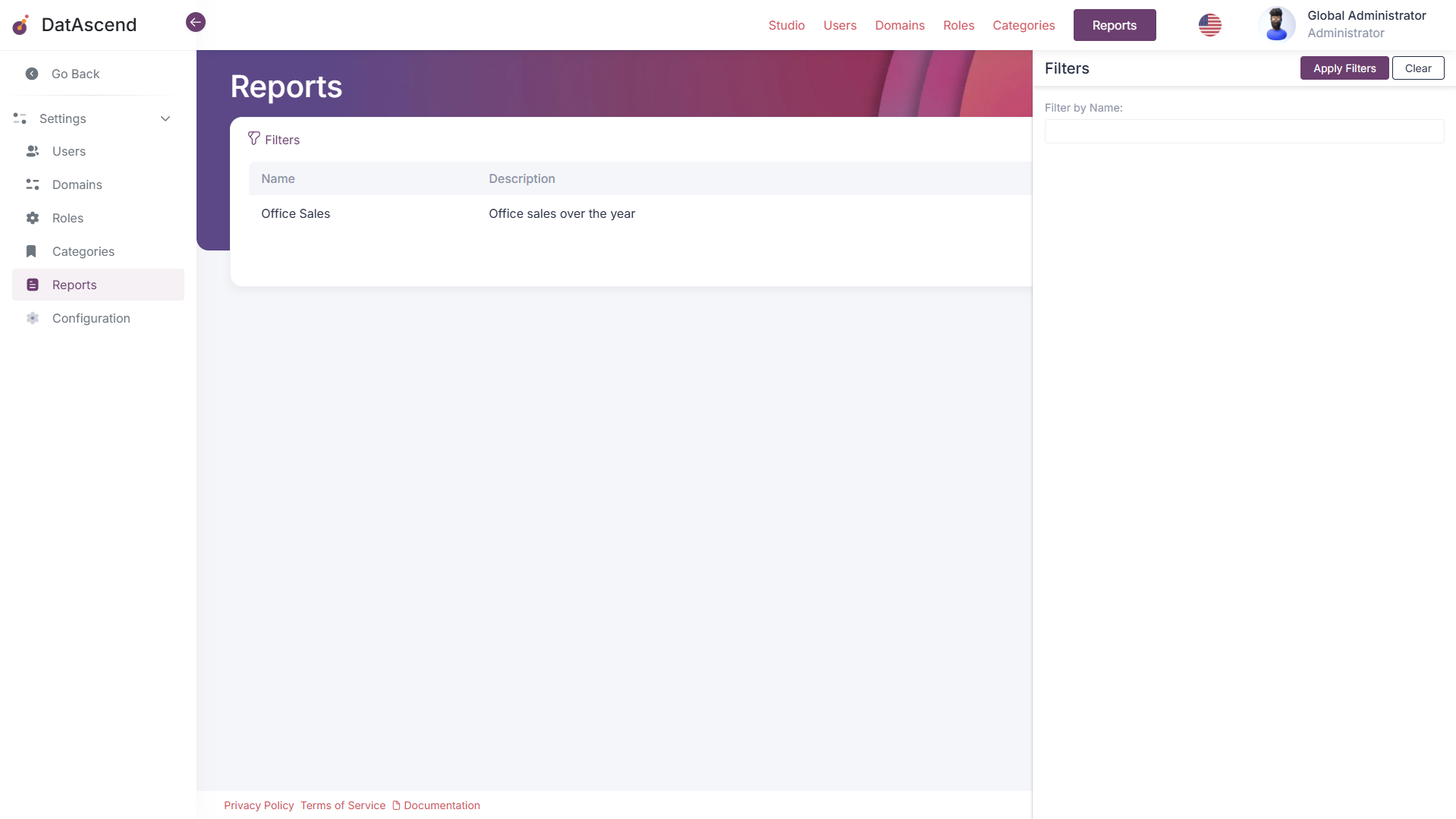Click the Clear filters button
This screenshot has width=1456, height=819.
(1417, 68)
